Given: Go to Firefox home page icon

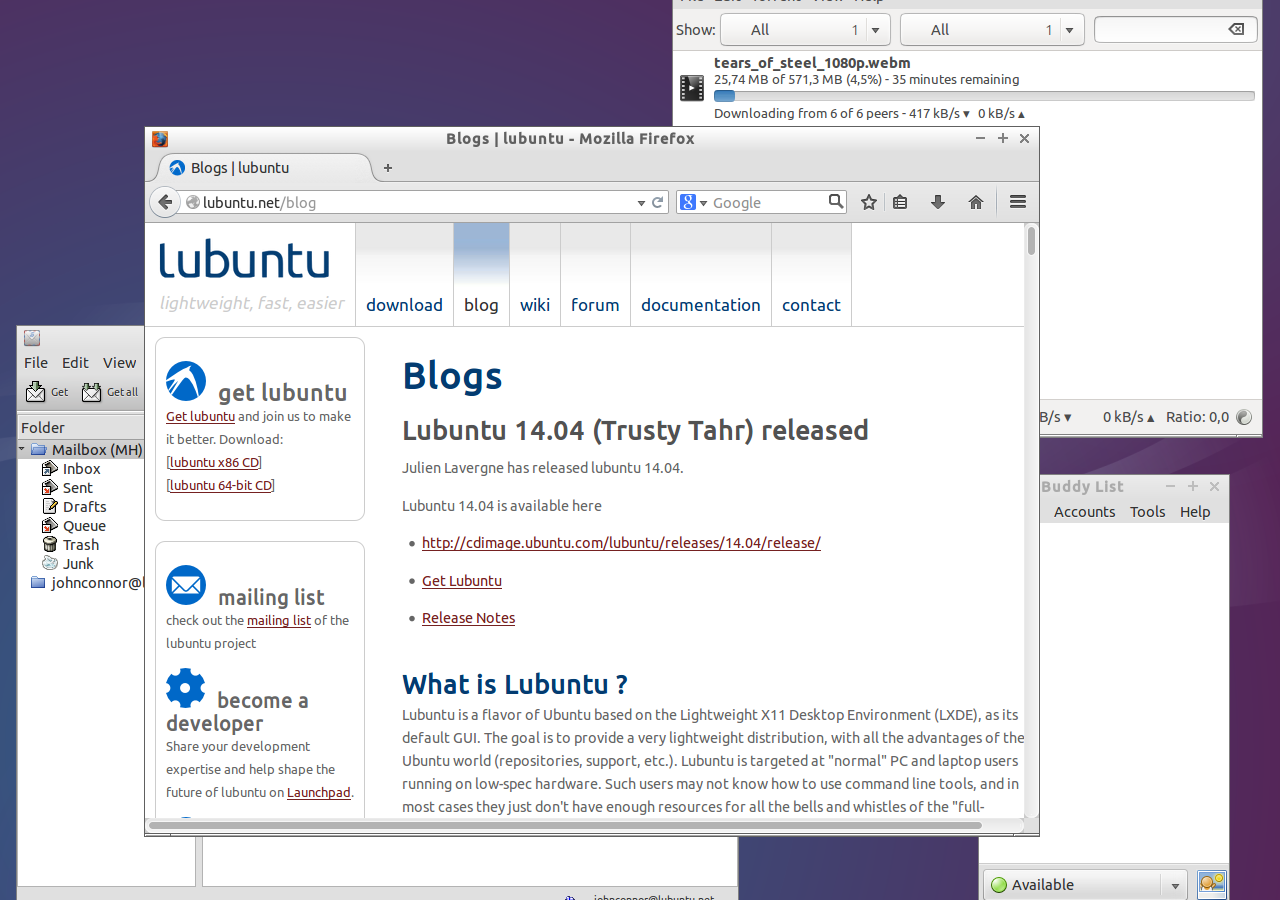Looking at the screenshot, I should (x=976, y=202).
